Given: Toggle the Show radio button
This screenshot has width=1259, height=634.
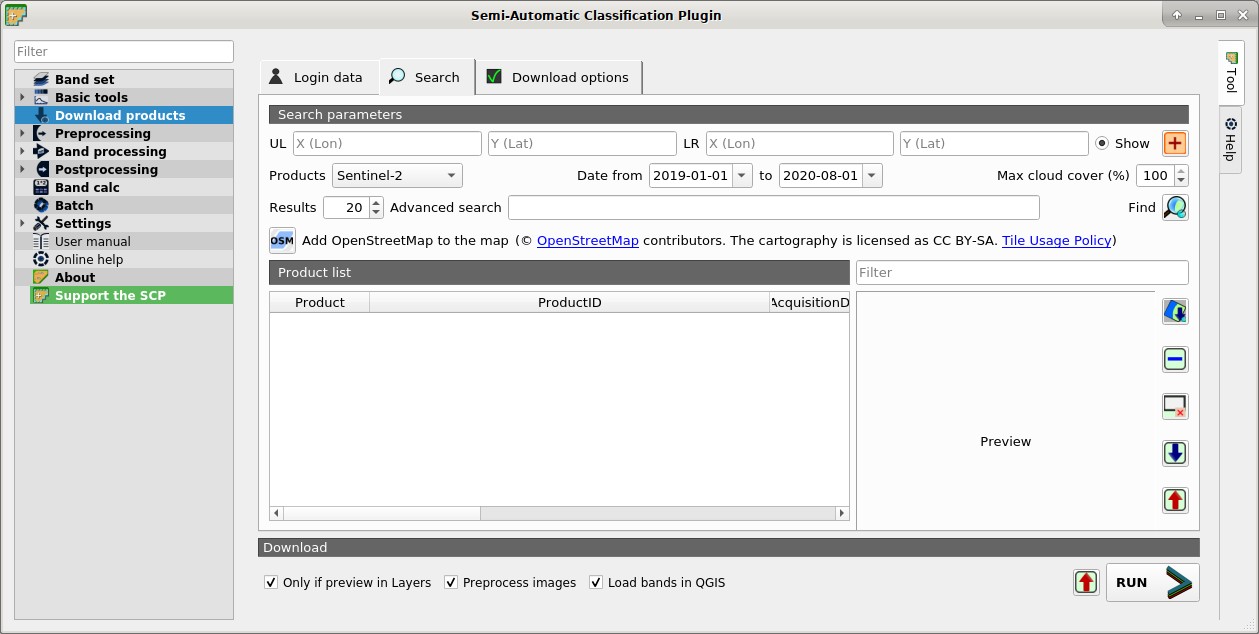Looking at the screenshot, I should point(1102,143).
